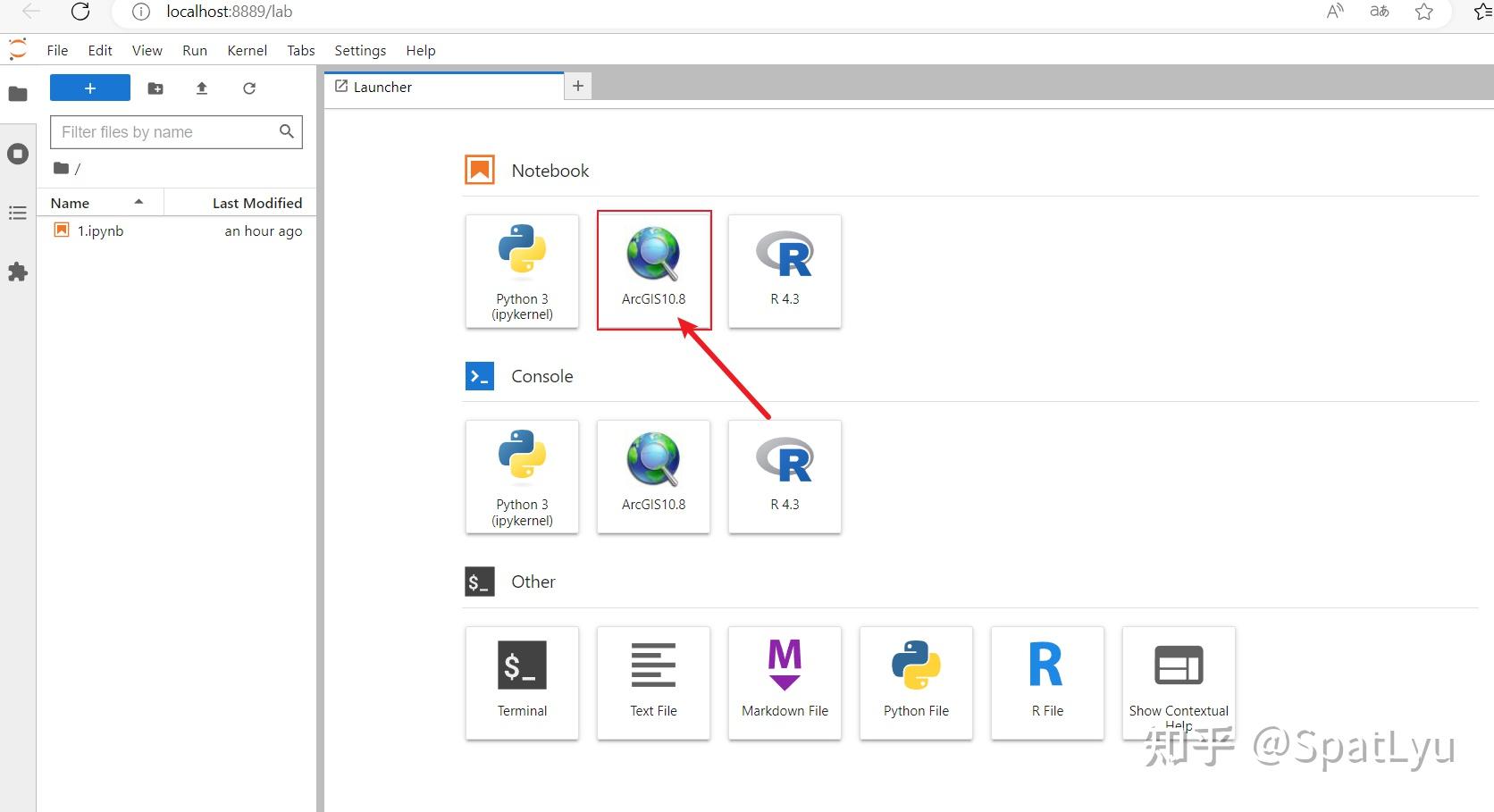
Task: Upload files using the upload arrow
Action: [x=201, y=88]
